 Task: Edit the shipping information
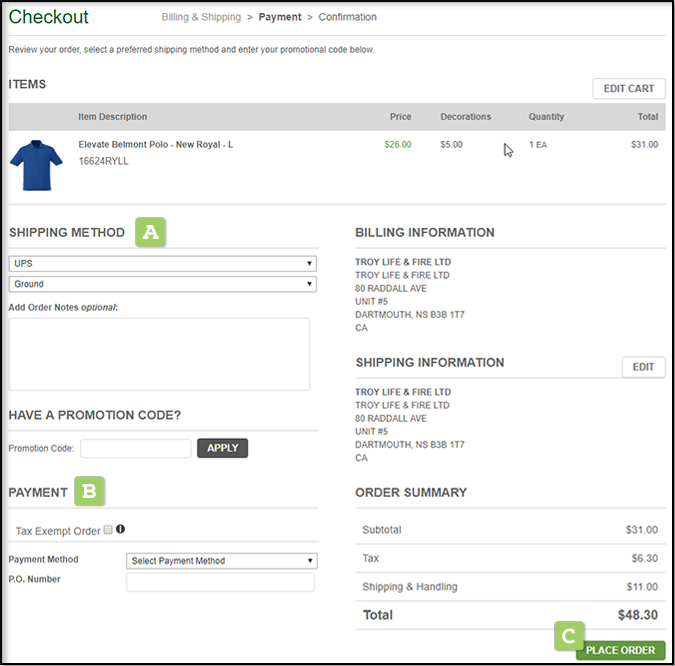pos(643,367)
